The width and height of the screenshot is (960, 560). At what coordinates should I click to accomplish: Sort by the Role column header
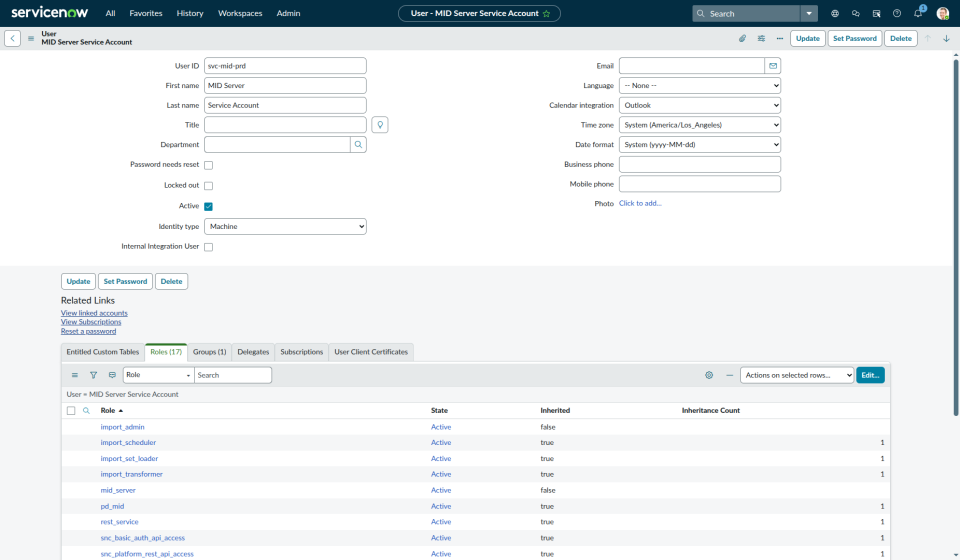108,411
